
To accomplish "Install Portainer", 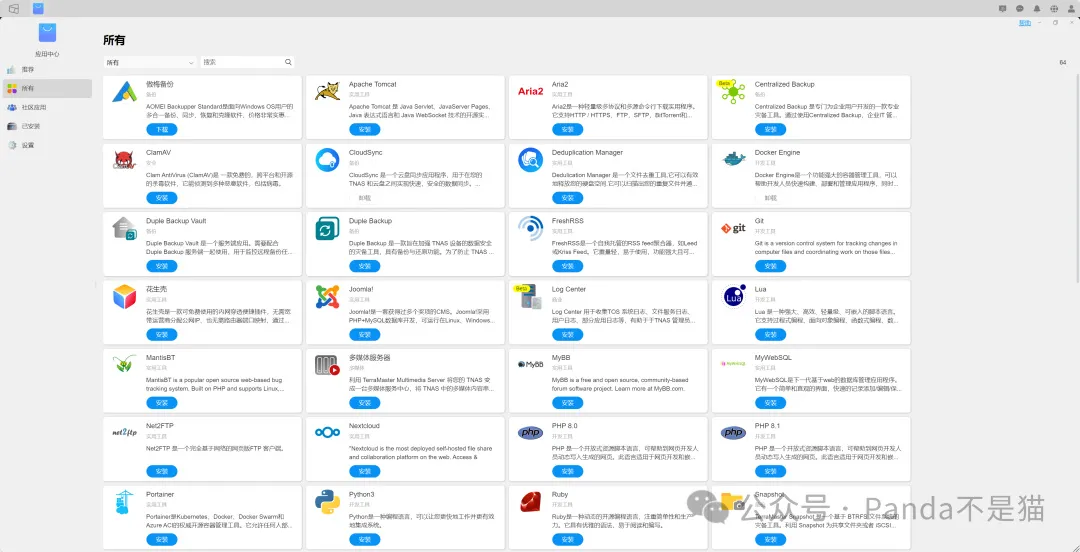I will coord(162,540).
